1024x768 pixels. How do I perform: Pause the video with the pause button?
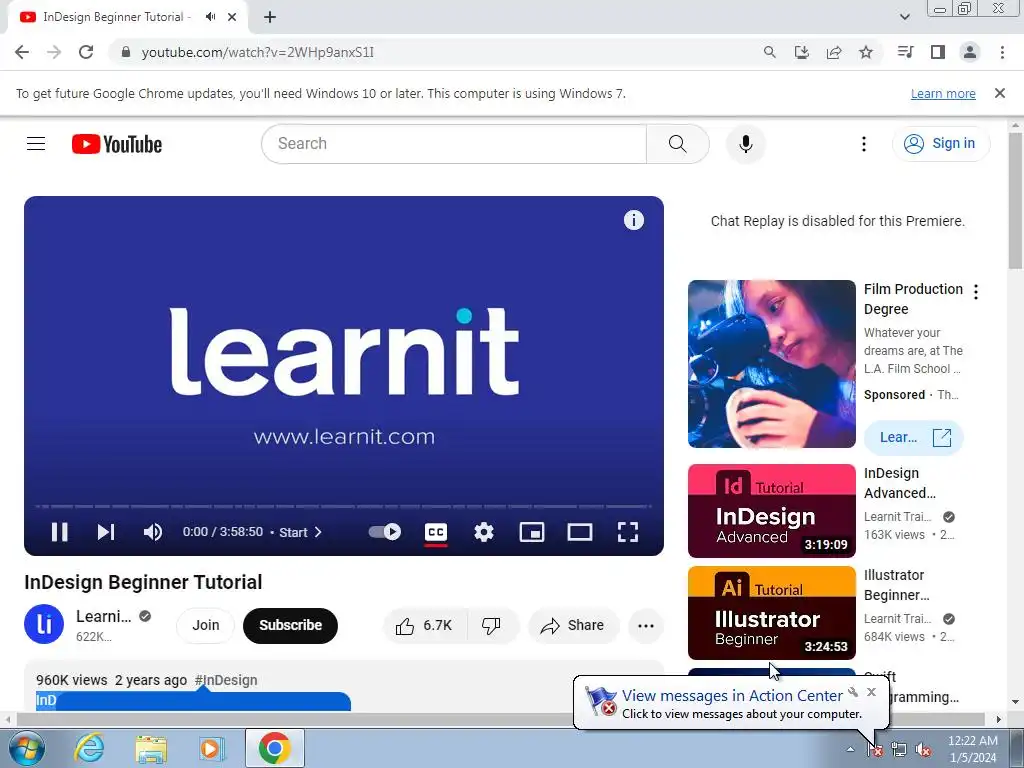[x=59, y=532]
